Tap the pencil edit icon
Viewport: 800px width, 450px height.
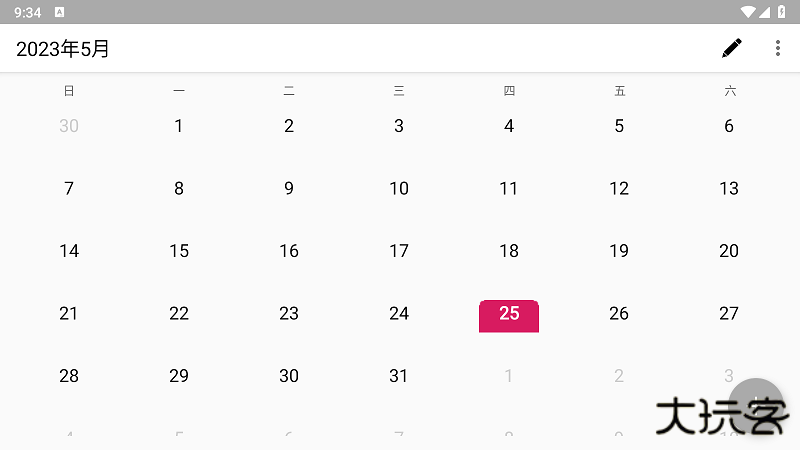pyautogui.click(x=732, y=48)
